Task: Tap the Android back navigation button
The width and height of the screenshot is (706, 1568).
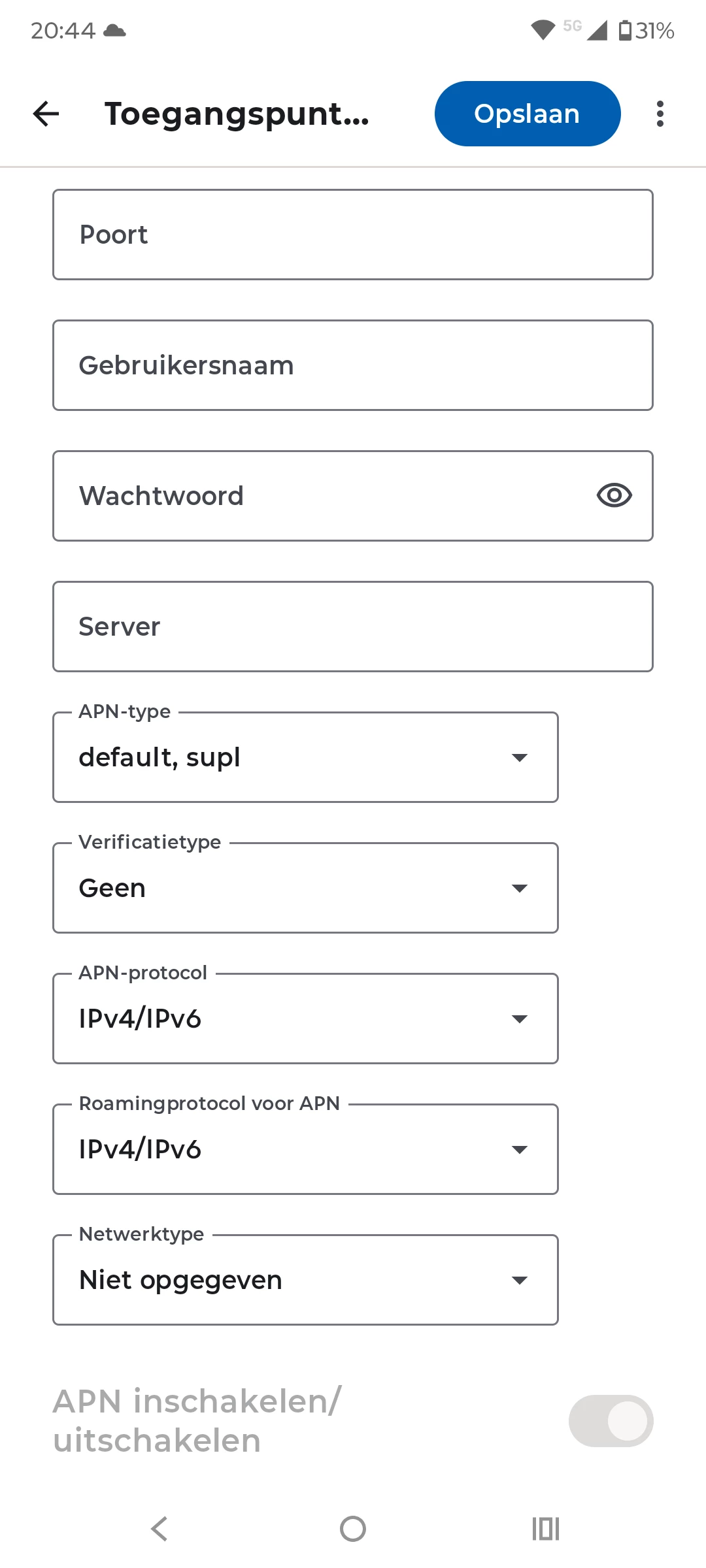Action: [160, 1529]
